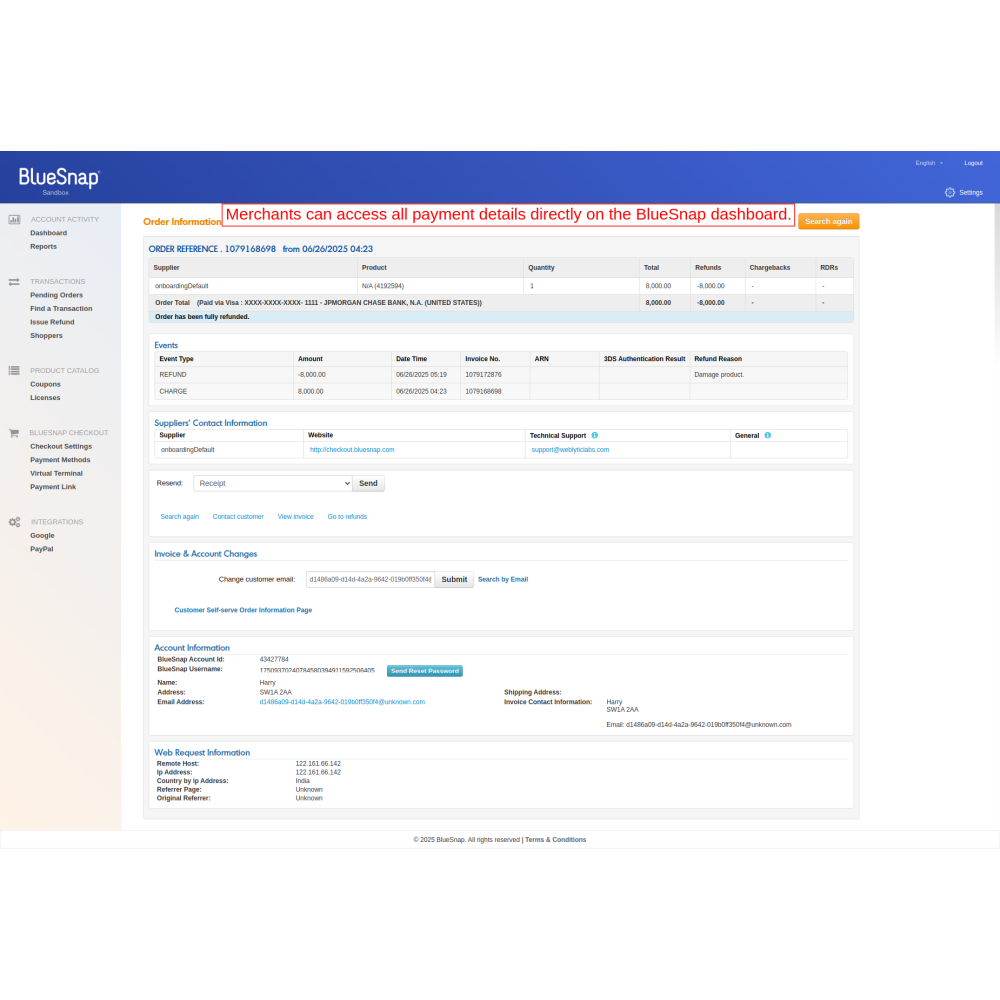Open Payment Methods in sidebar
Image resolution: width=1000 pixels, height=1000 pixels.
click(60, 460)
